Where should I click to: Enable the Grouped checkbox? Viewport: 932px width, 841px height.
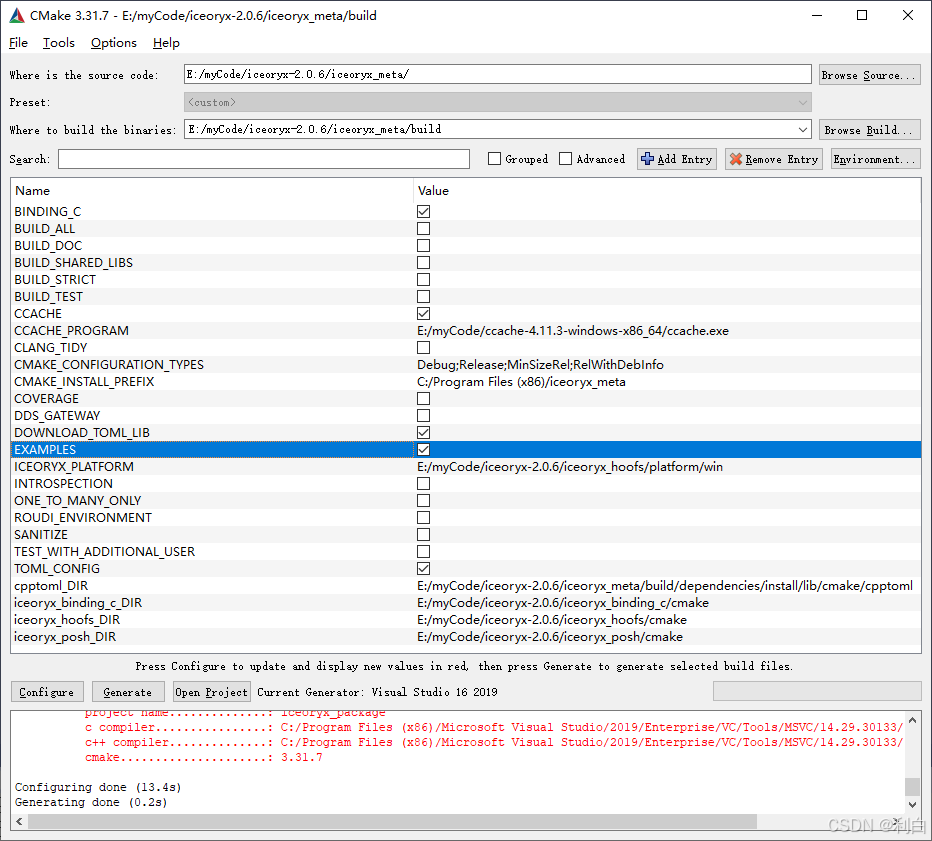494,159
